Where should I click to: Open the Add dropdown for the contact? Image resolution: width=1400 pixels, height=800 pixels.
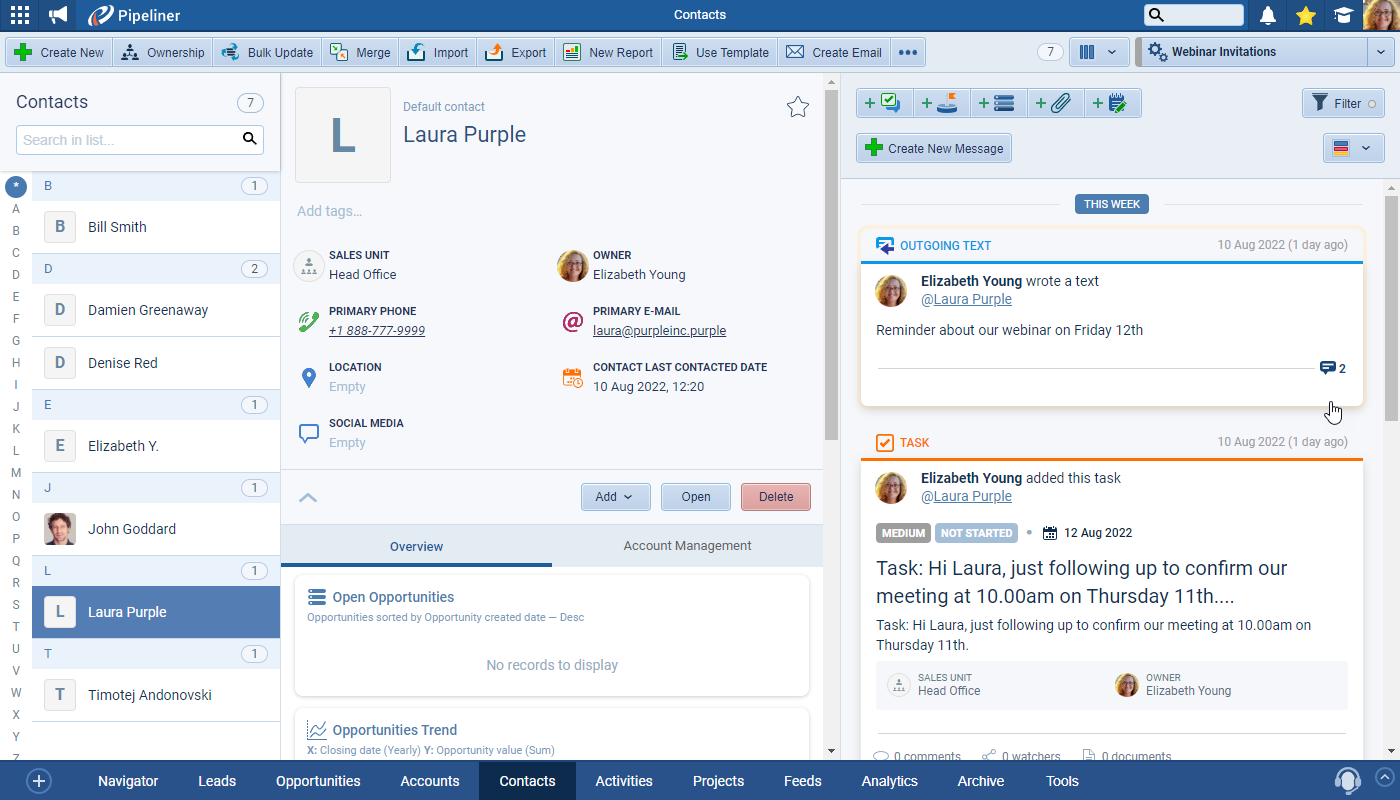coord(615,497)
